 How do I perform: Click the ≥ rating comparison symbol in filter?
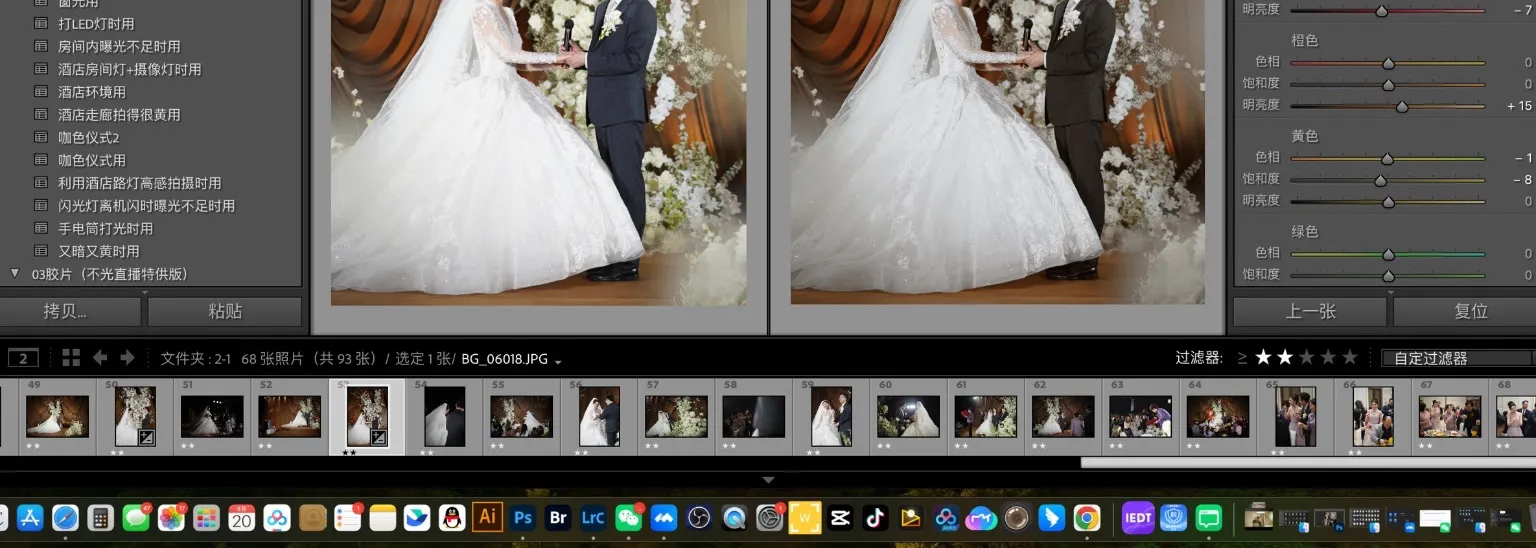pos(1242,358)
